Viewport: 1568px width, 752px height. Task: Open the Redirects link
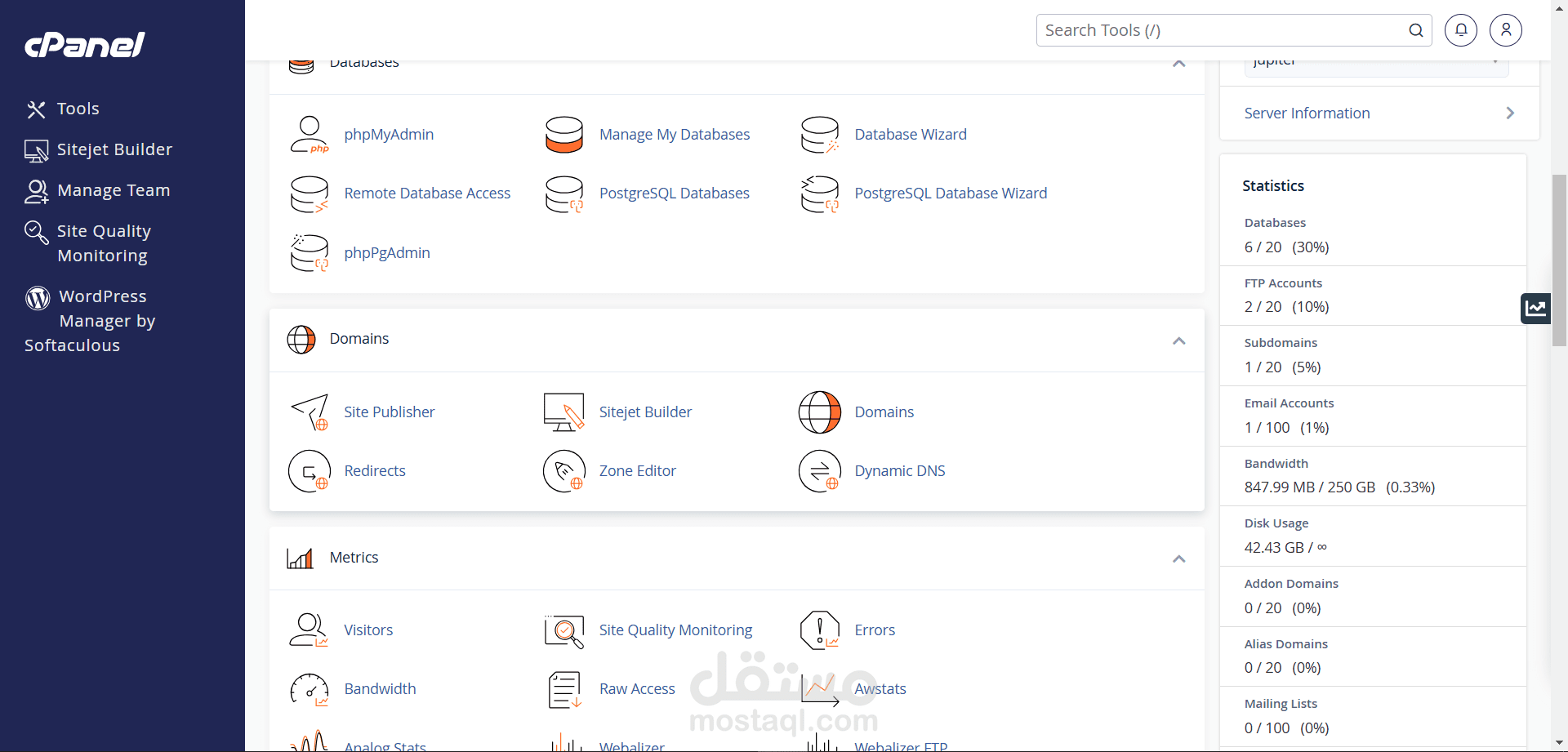point(375,471)
